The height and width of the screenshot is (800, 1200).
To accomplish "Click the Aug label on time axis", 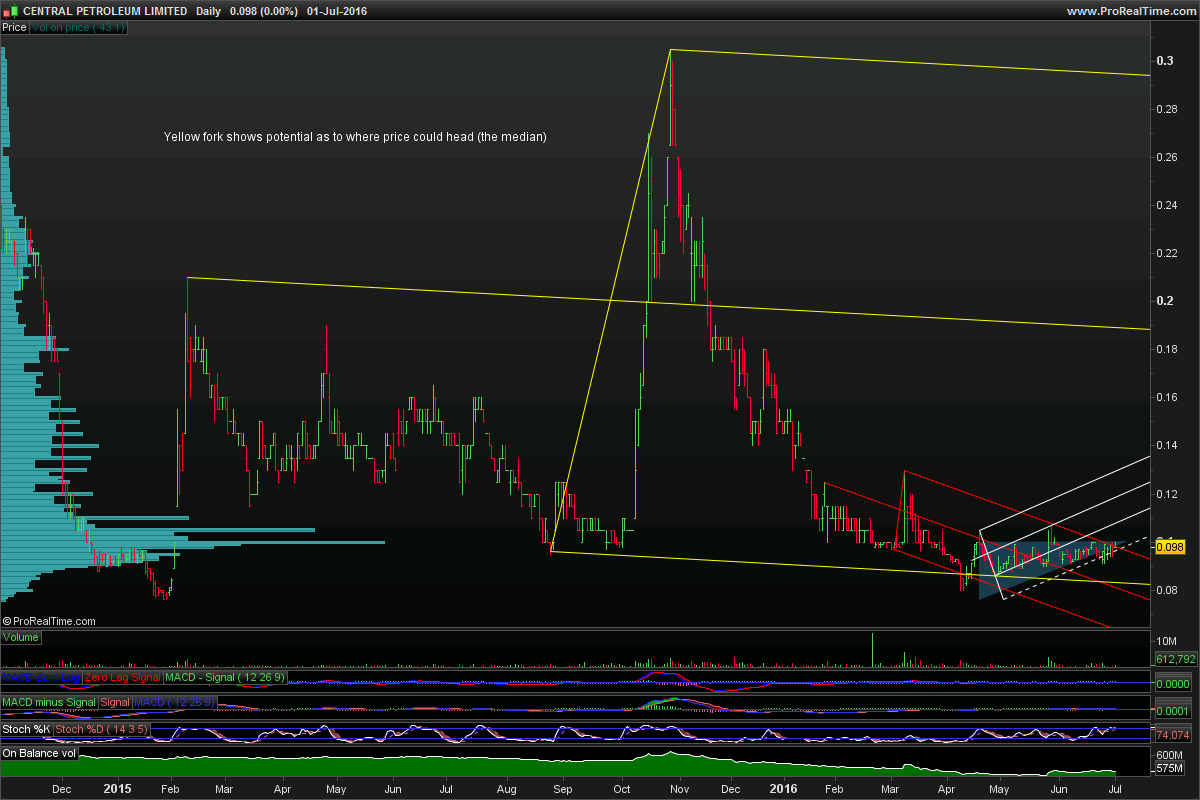I will [505, 789].
